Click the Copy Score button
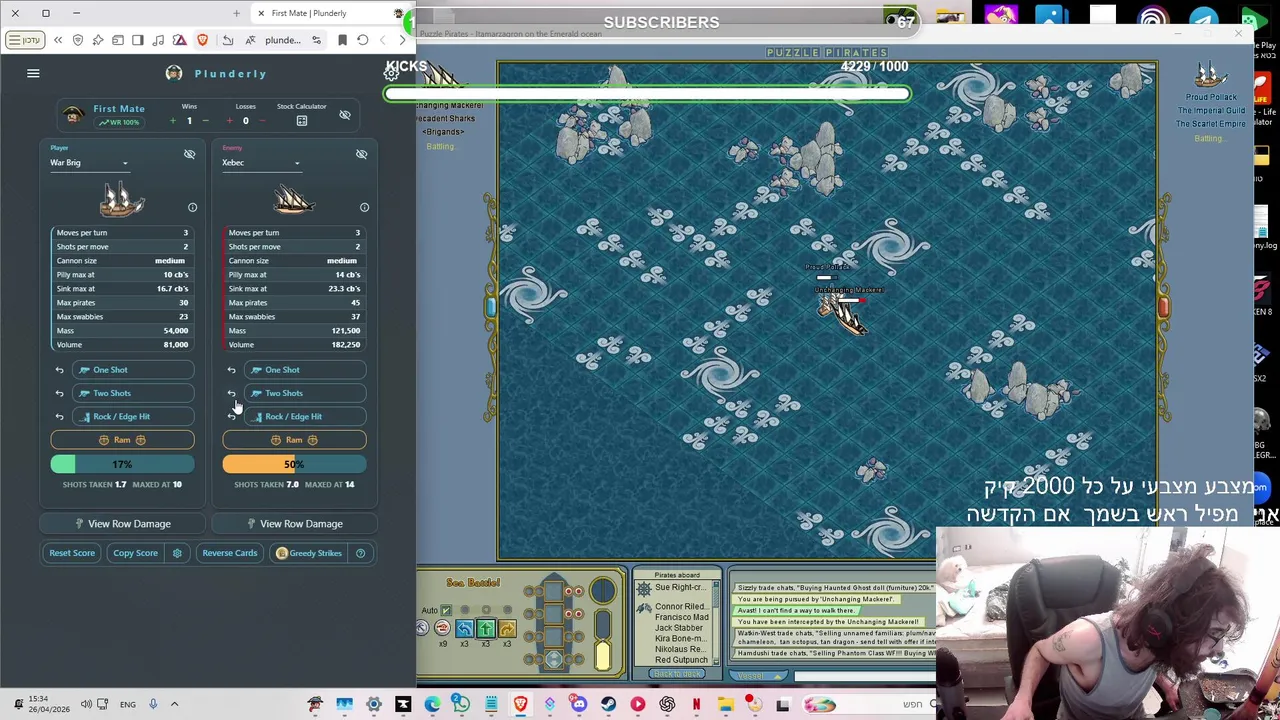This screenshot has height=720, width=1280. 135,553
